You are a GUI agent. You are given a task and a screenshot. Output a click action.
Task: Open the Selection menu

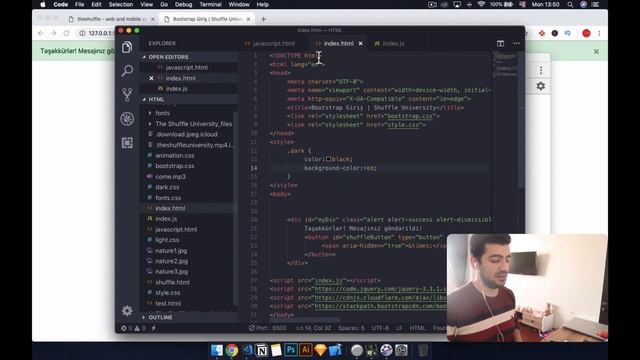click(x=121, y=4)
